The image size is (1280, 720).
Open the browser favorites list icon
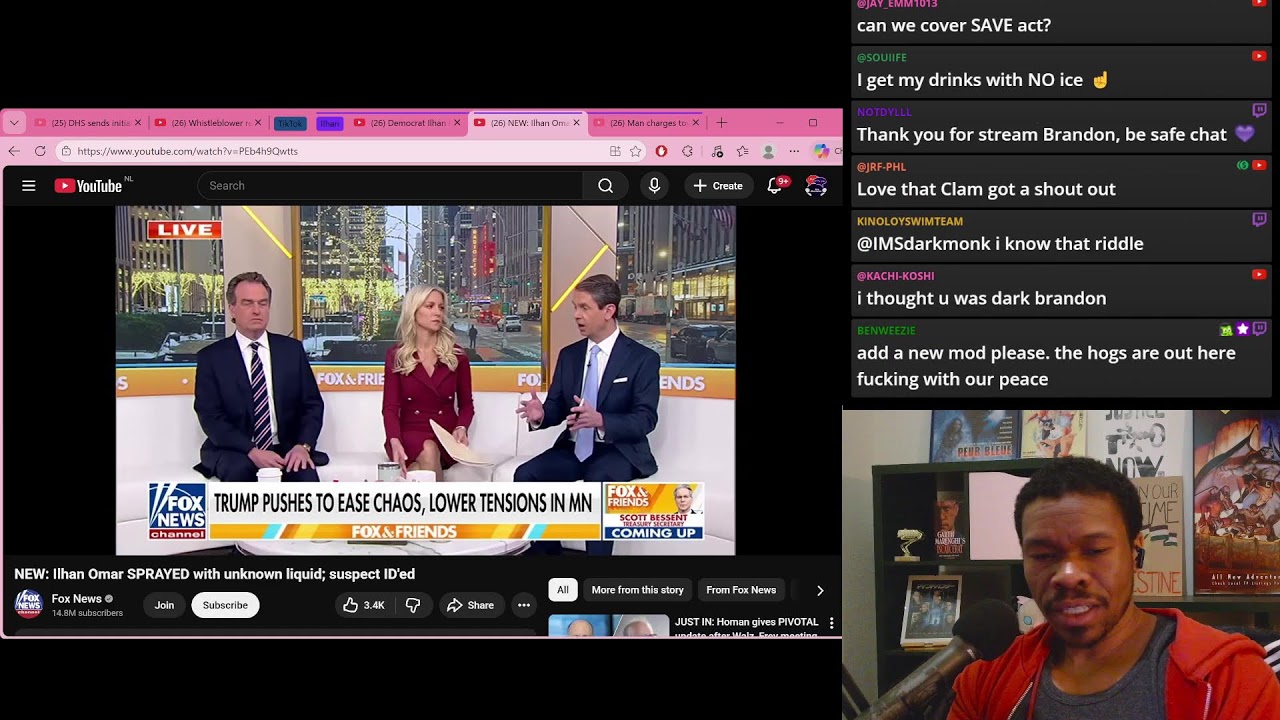[x=742, y=151]
